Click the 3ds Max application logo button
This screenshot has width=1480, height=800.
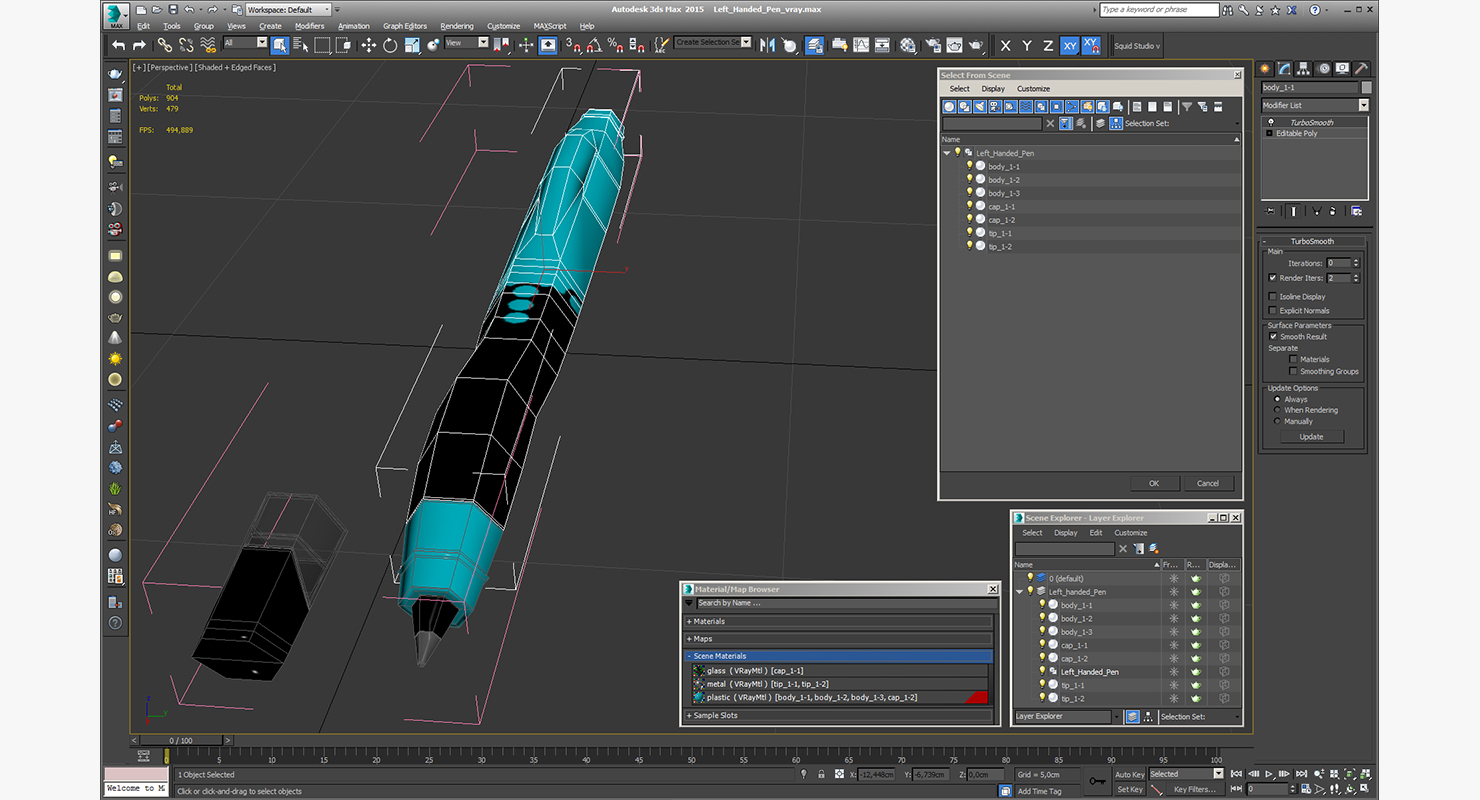coord(117,15)
